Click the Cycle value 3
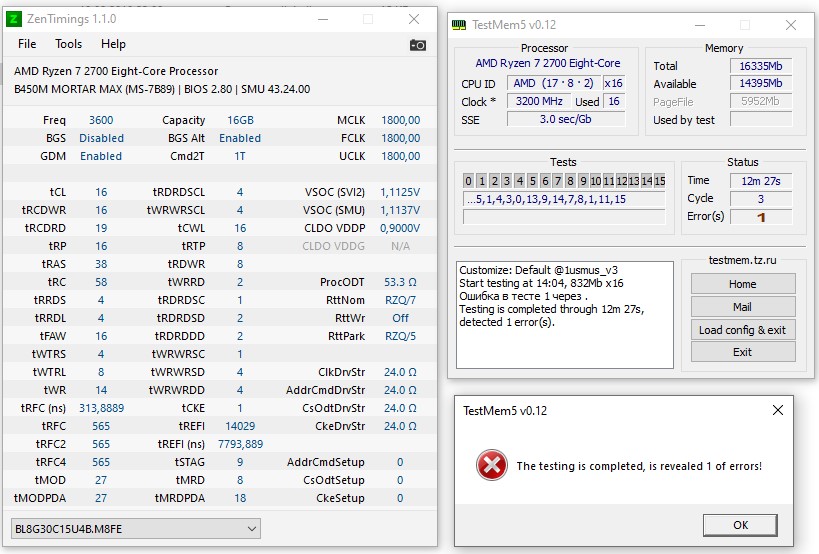Screen dimensions: 819x554 760,198
